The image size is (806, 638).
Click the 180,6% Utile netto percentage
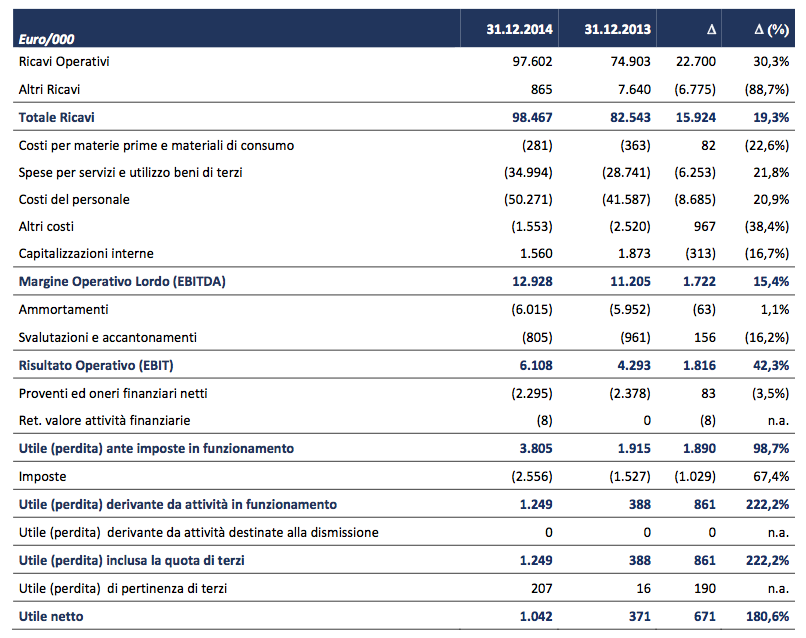[x=768, y=616]
